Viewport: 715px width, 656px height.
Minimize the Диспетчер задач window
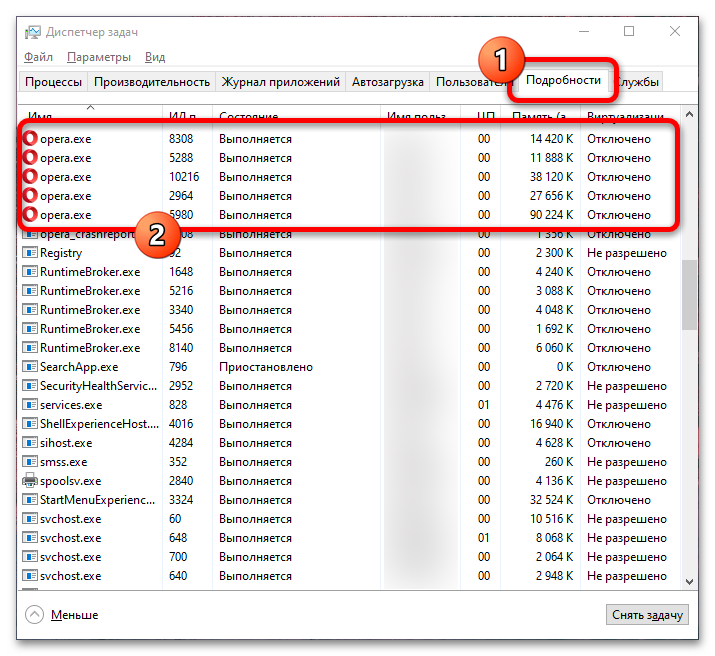click(x=584, y=31)
